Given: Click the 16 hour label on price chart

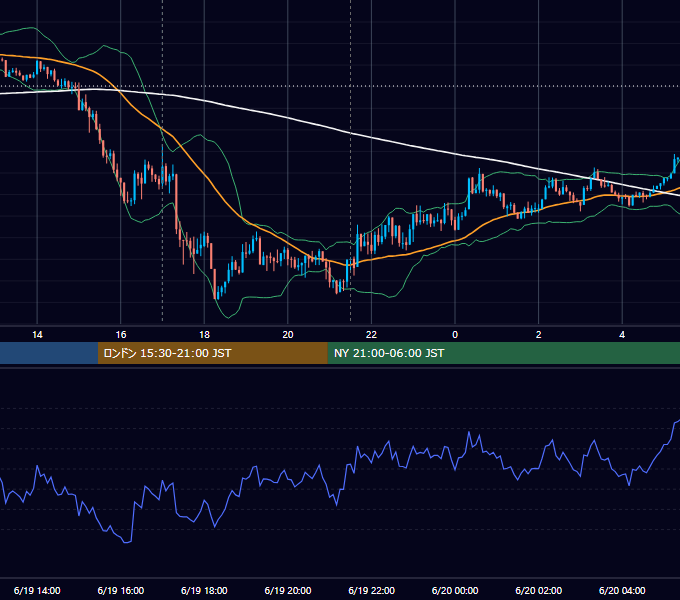Looking at the screenshot, I should coord(121,335).
